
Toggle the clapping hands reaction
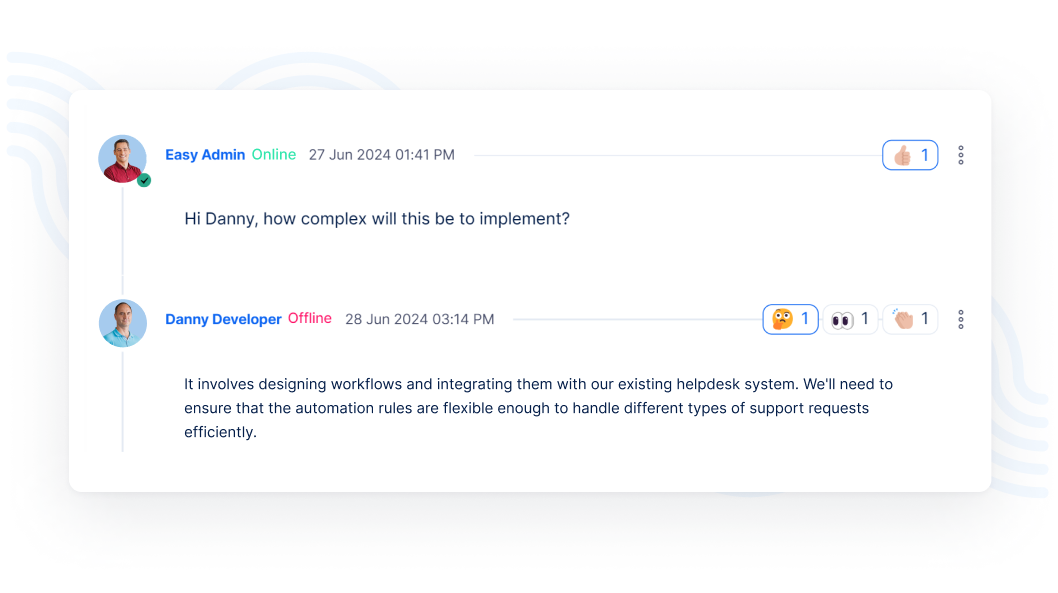pos(910,319)
